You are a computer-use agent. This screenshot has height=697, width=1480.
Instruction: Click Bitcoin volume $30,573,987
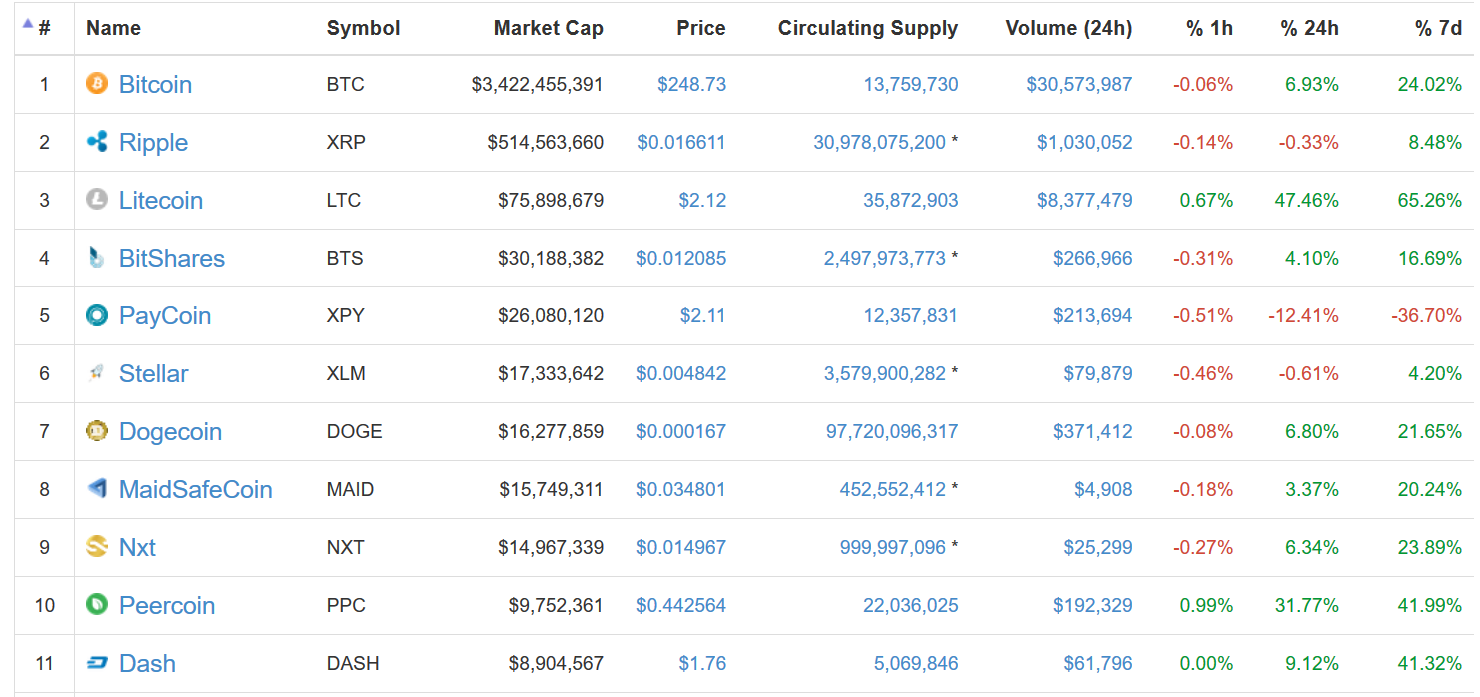[1079, 84]
